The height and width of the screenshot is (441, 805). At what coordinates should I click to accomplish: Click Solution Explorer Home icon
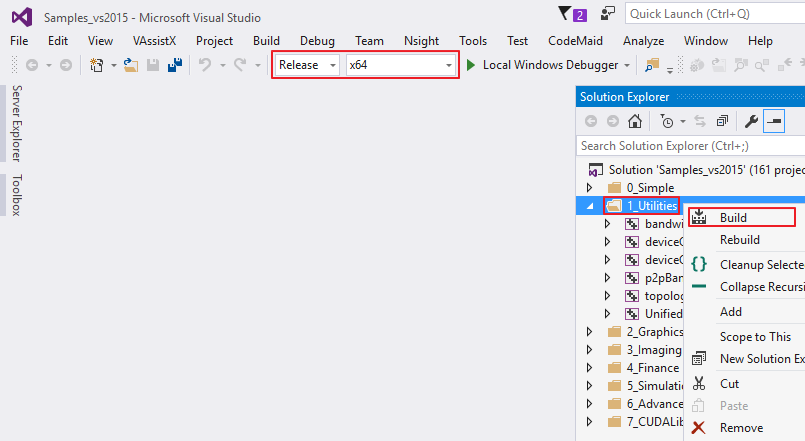click(635, 121)
